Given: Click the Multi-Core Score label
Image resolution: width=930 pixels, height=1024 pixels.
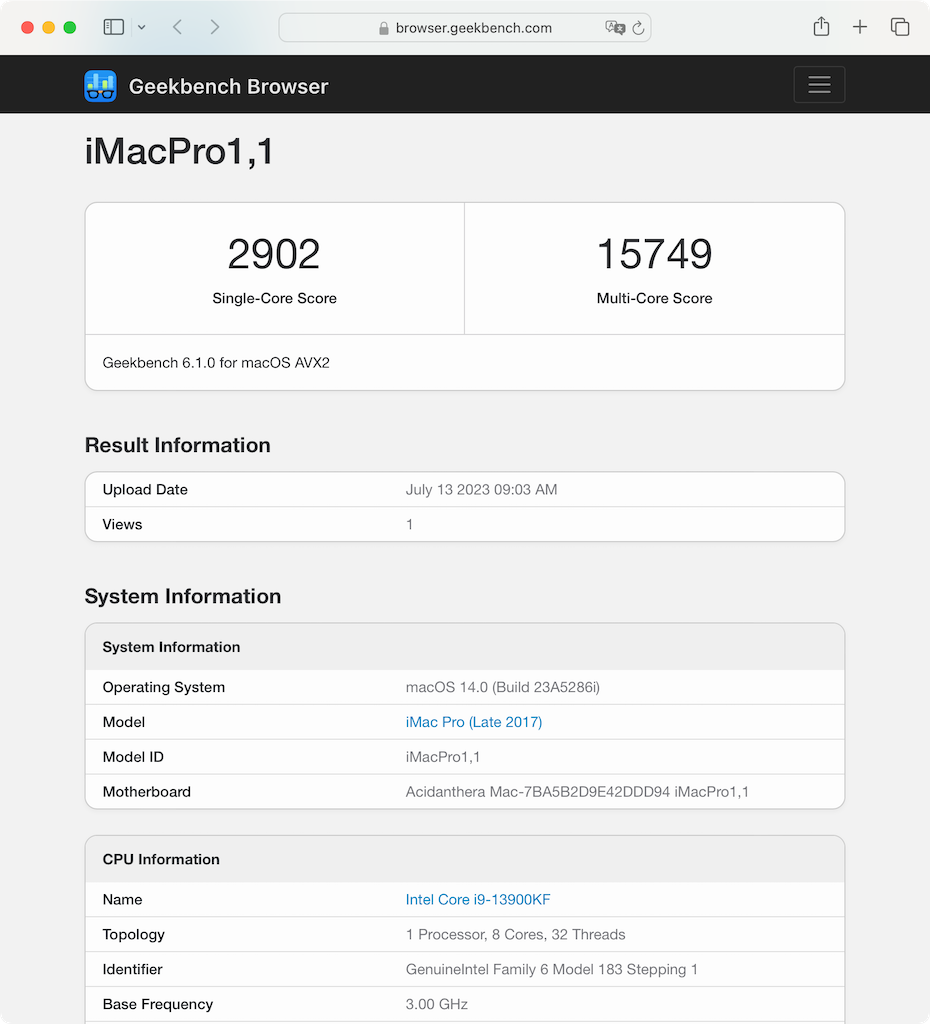Looking at the screenshot, I should (654, 298).
